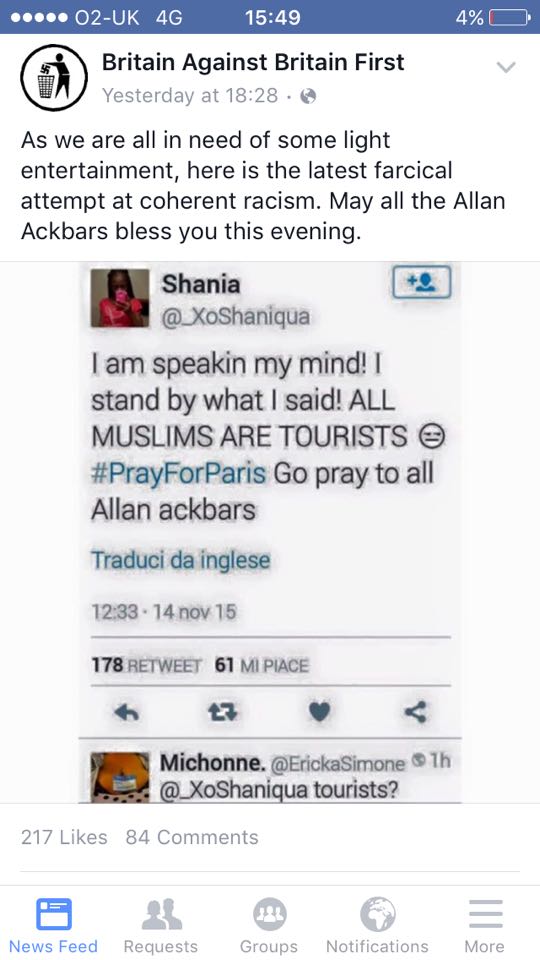Open the Notifications tab
This screenshot has height=960, width=540.
click(377, 925)
